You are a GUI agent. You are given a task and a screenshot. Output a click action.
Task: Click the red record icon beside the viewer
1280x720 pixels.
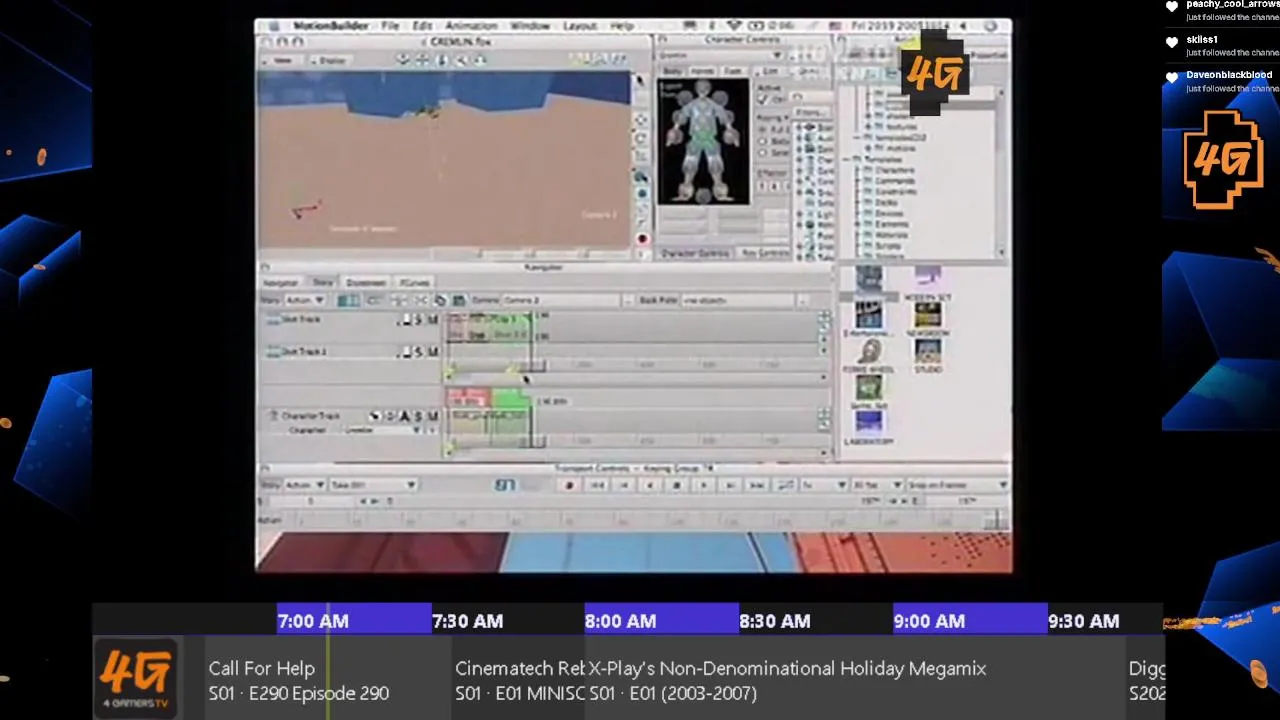tap(641, 238)
